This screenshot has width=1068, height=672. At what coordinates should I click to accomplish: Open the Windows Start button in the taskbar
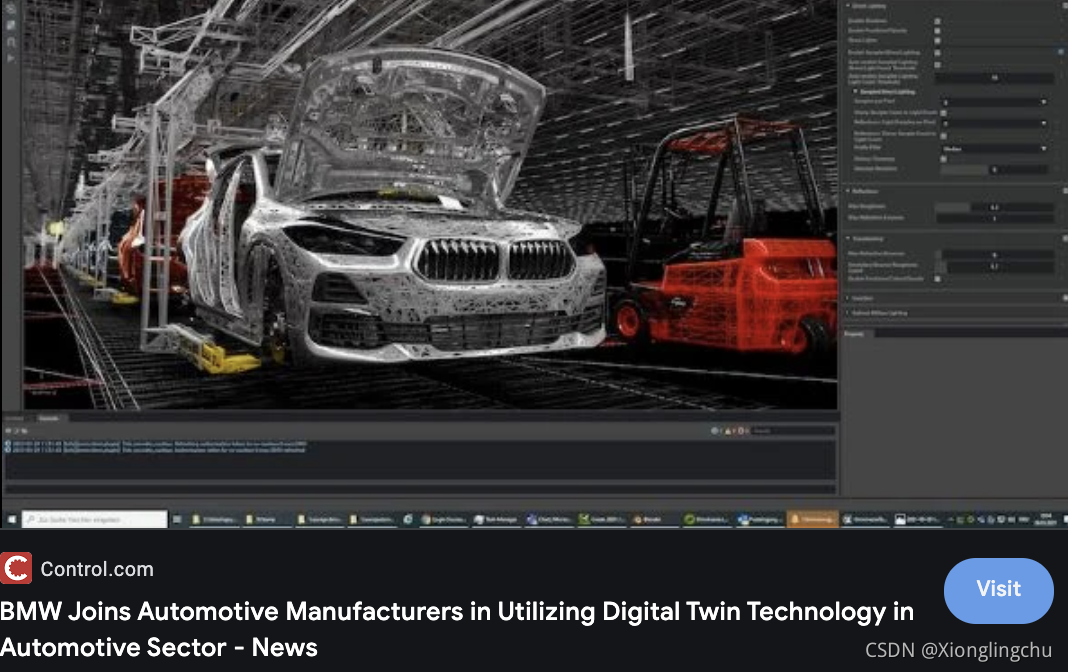pos(12,519)
